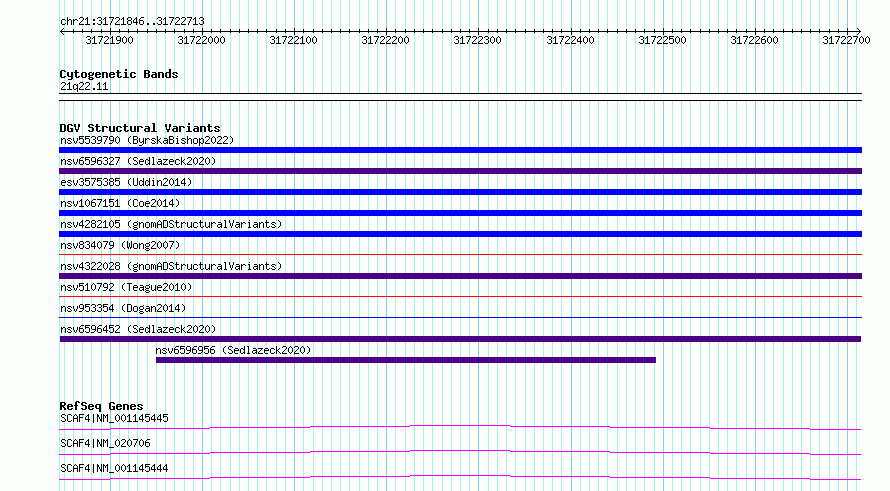Select the purple bar under nsv4322028 label

(460, 276)
